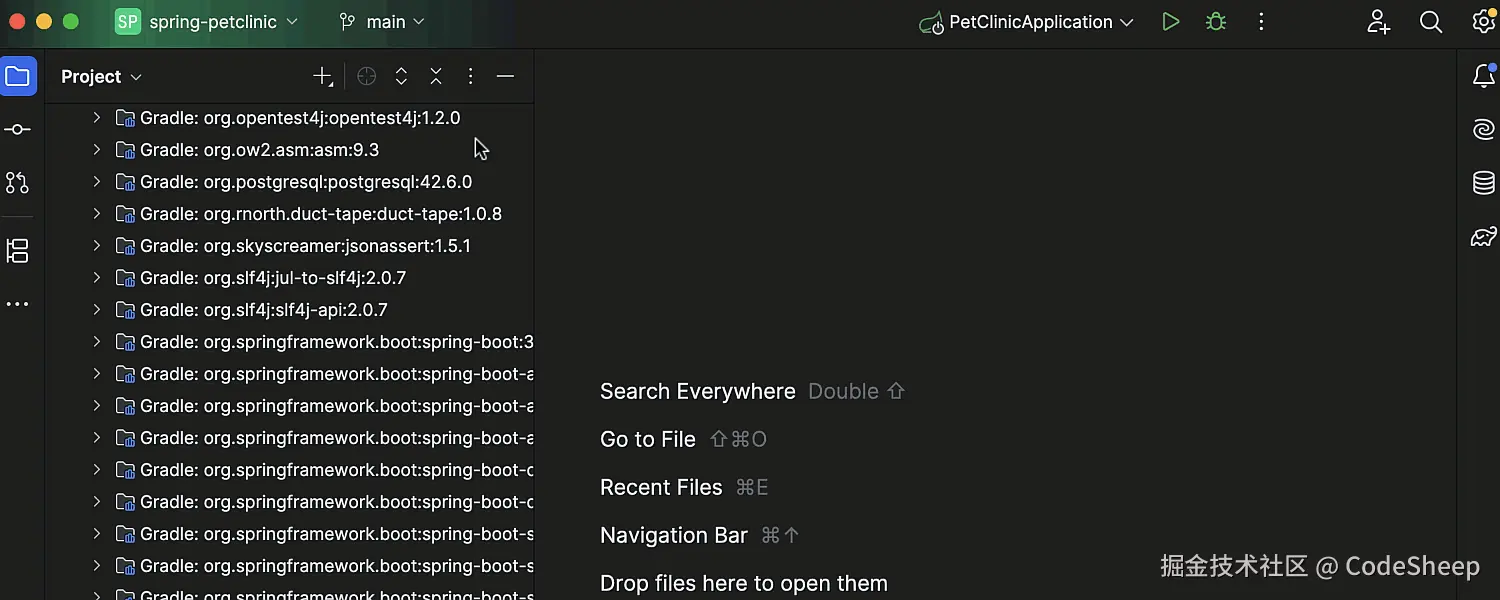Screen dimensions: 1500x600
Task: Open the main branch dropdown
Action: point(382,22)
